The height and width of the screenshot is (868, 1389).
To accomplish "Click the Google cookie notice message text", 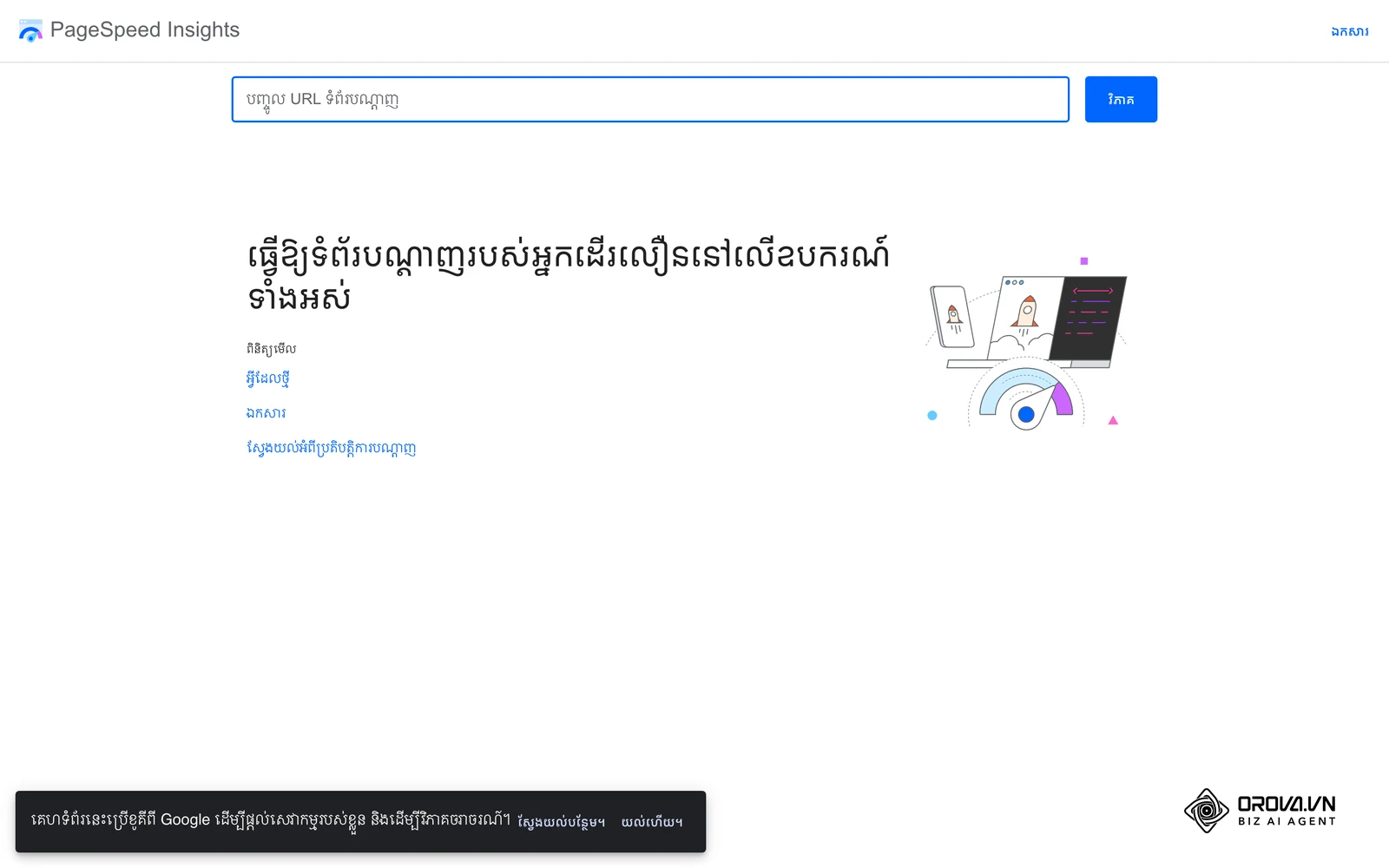I will click(x=271, y=819).
